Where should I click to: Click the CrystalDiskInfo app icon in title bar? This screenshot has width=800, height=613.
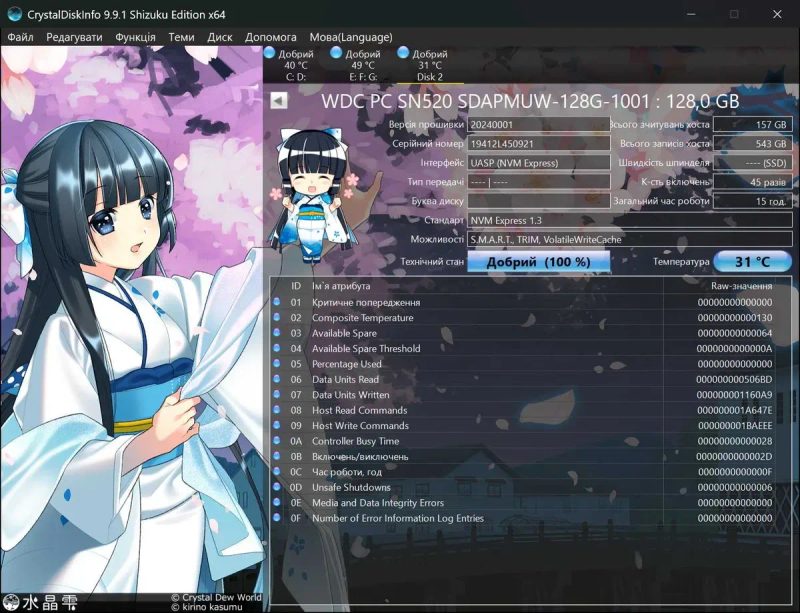(14, 14)
